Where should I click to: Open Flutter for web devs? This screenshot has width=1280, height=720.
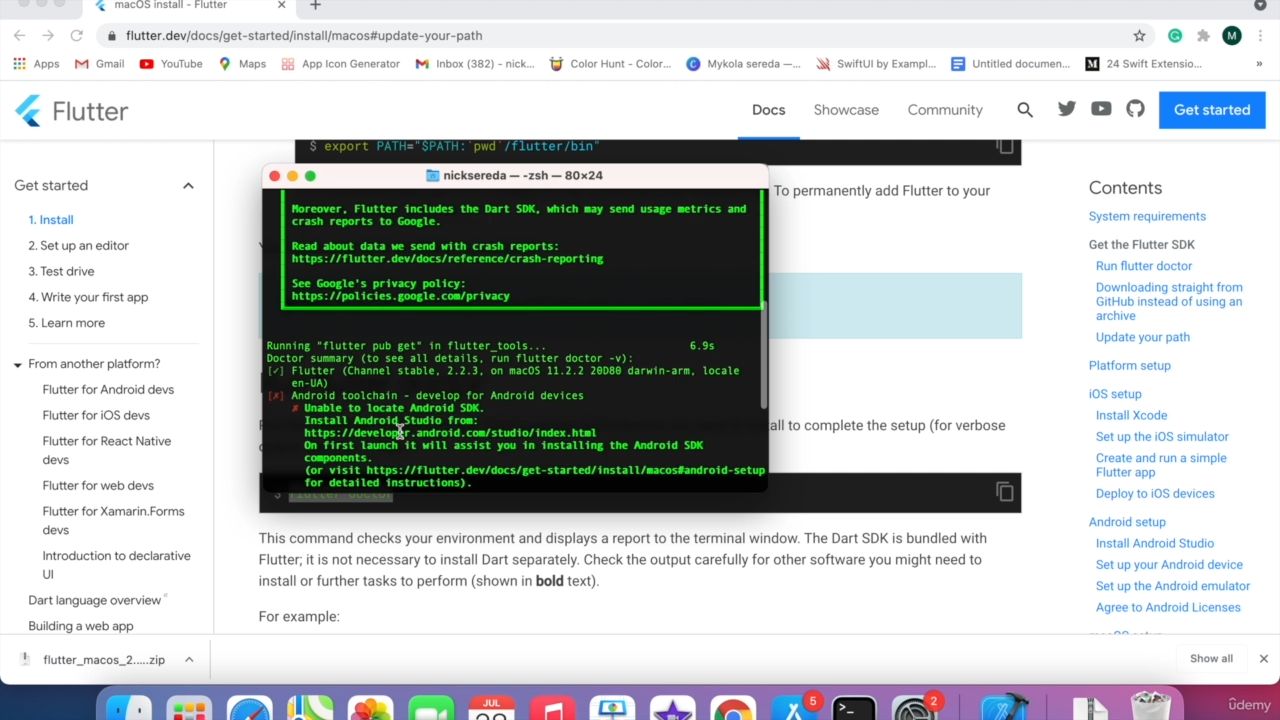pyautogui.click(x=98, y=486)
